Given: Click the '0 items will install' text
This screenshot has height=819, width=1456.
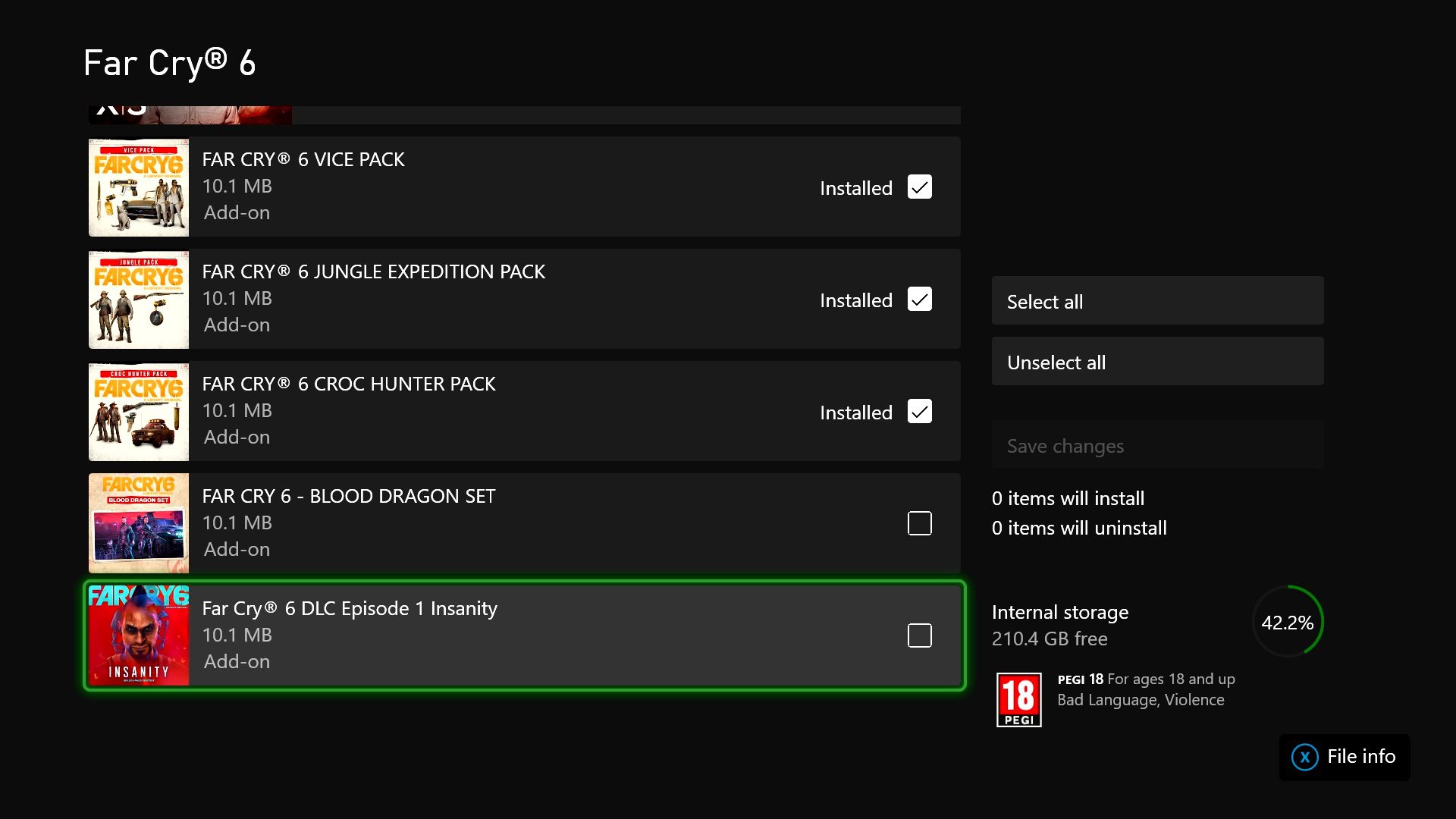Looking at the screenshot, I should [1068, 498].
